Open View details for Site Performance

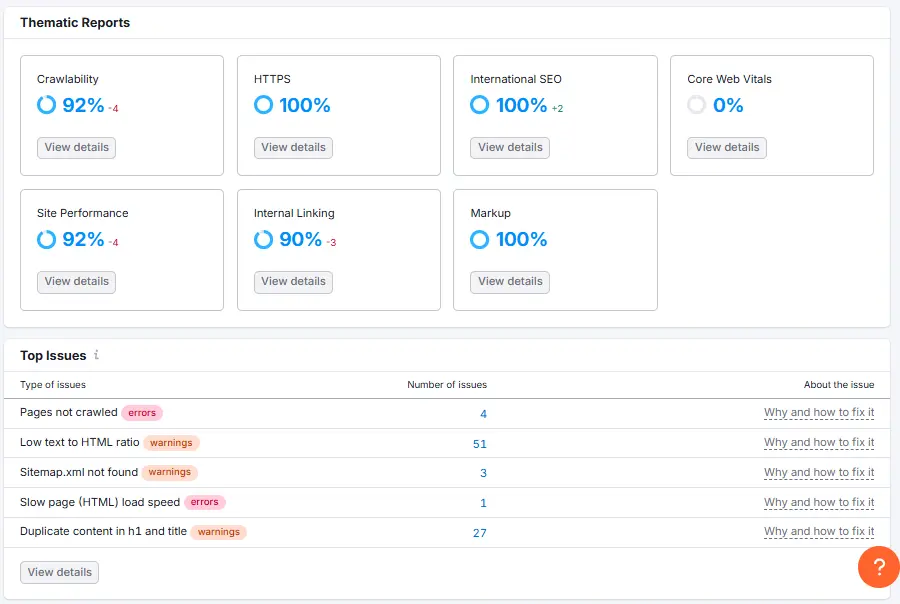(x=76, y=281)
